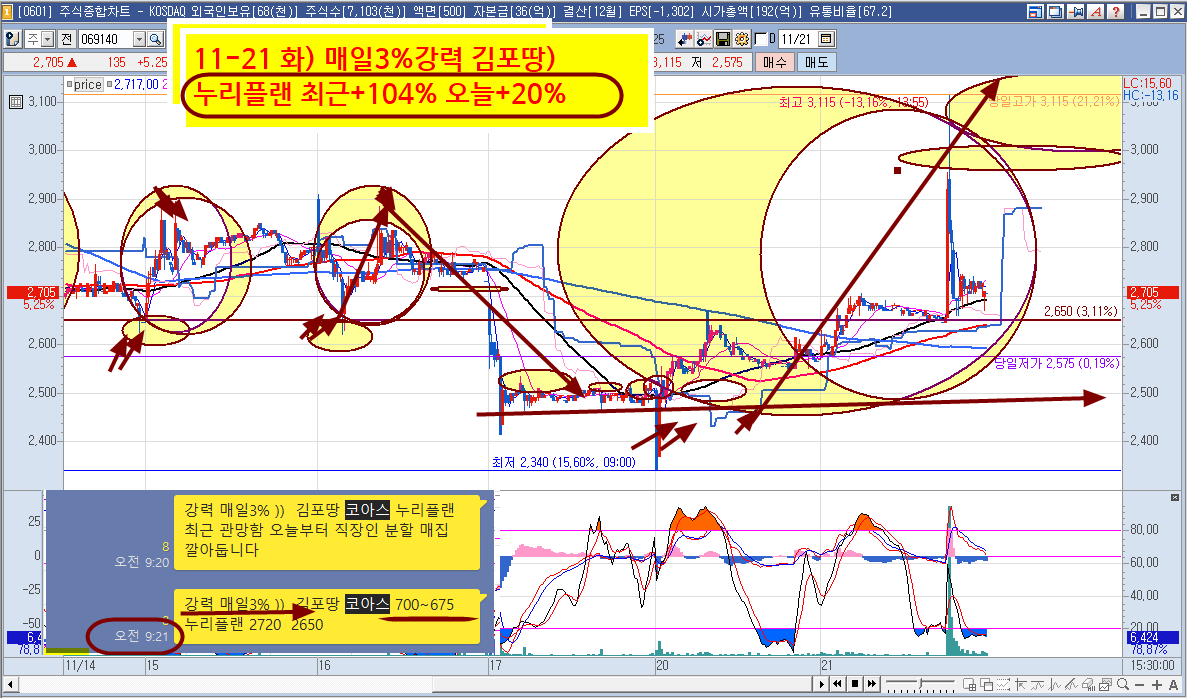1187x698 pixels.
Task: Click the 매수 buy button
Action: coord(774,63)
